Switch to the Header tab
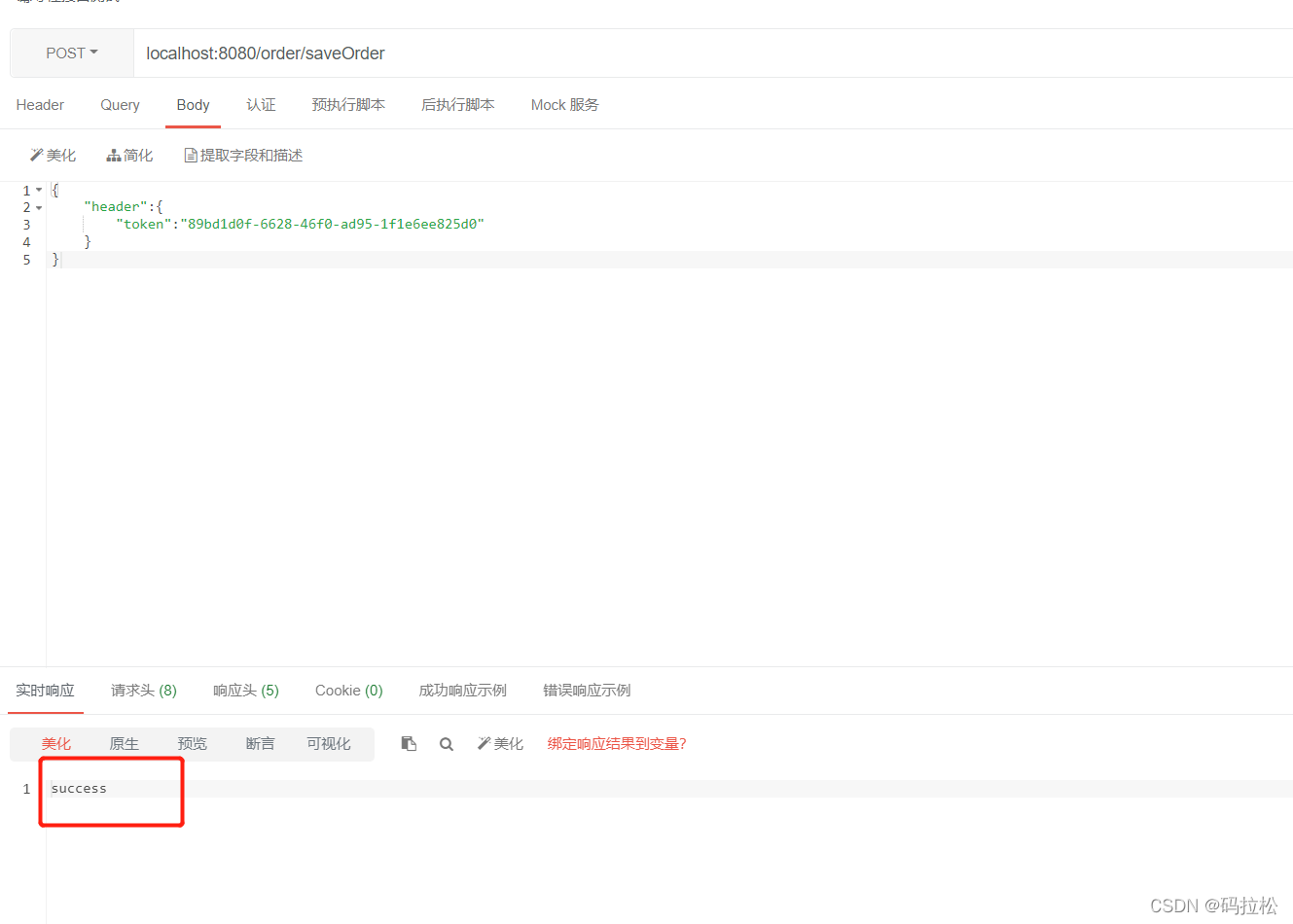Image resolution: width=1293 pixels, height=924 pixels. click(40, 105)
